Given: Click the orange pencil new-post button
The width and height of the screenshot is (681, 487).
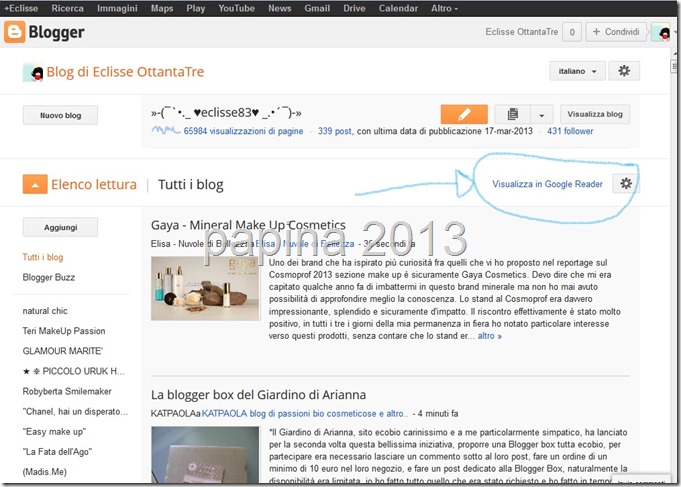Looking at the screenshot, I should [464, 114].
